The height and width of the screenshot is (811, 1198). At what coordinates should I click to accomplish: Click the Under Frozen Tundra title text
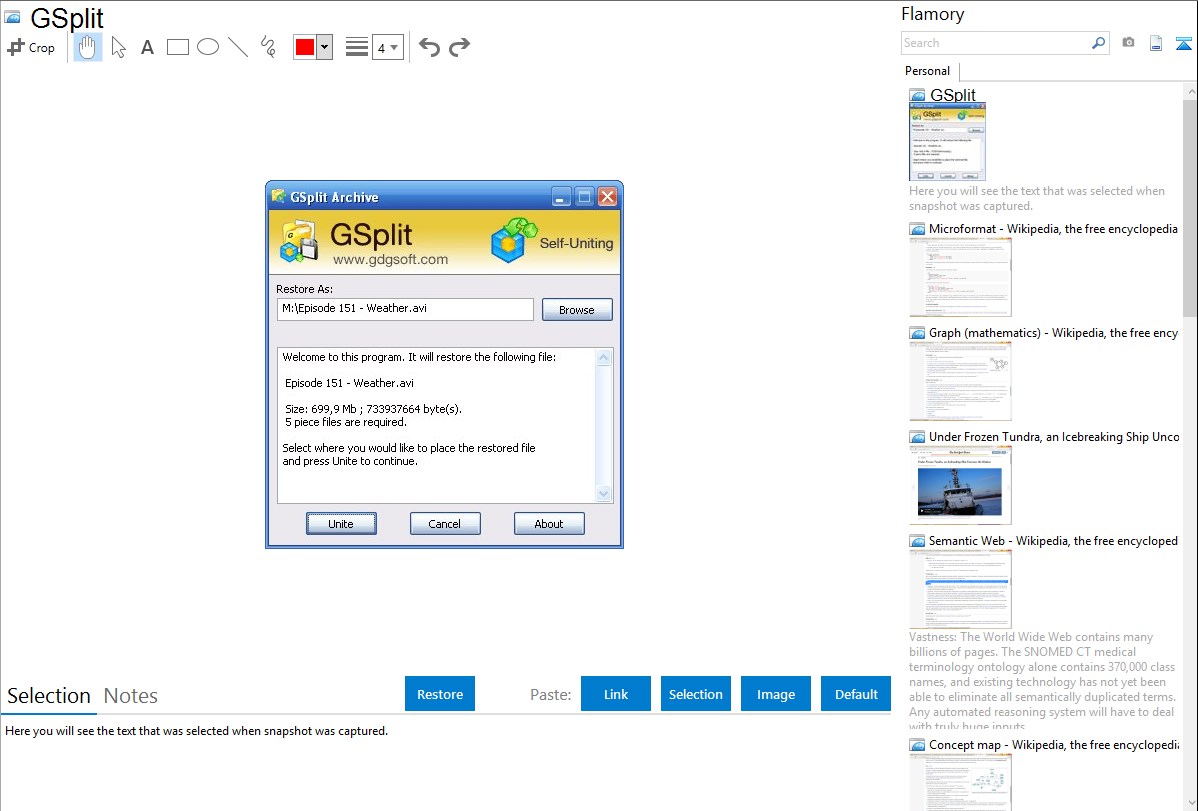1054,436
